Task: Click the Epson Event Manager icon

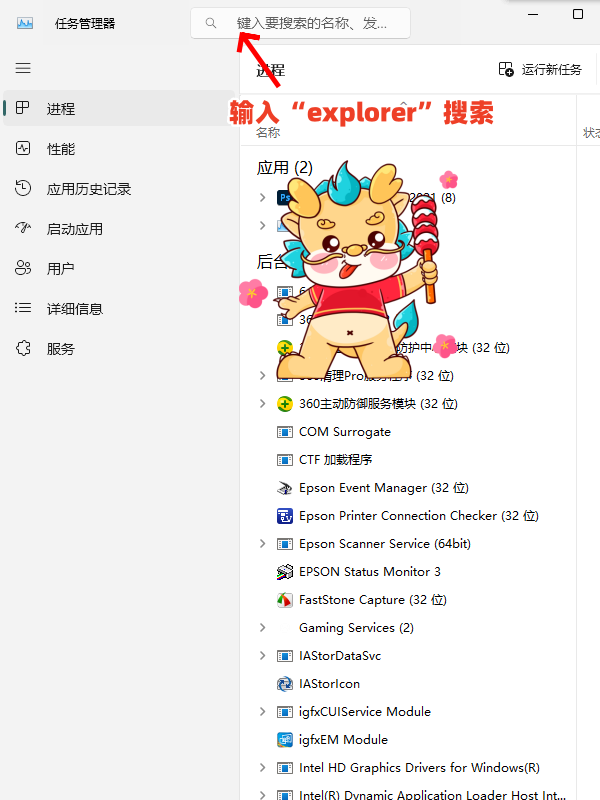Action: point(285,488)
